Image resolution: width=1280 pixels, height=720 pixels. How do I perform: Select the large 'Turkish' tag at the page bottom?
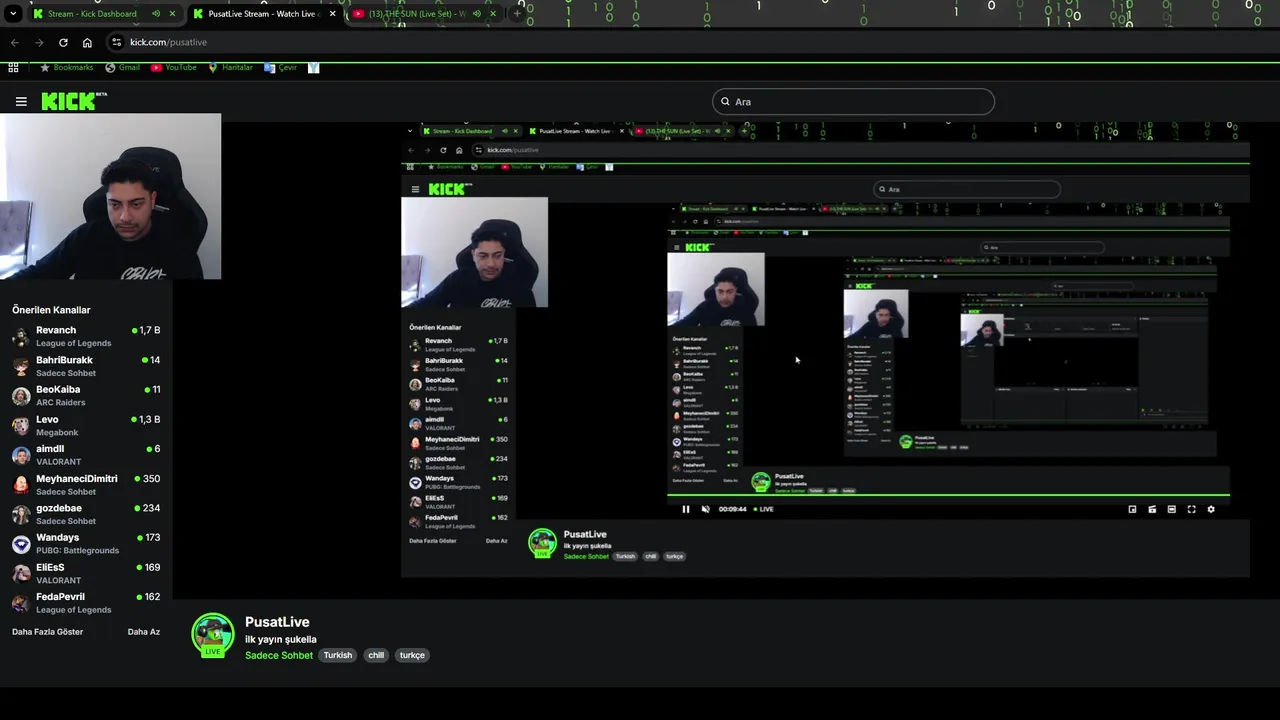tap(338, 655)
